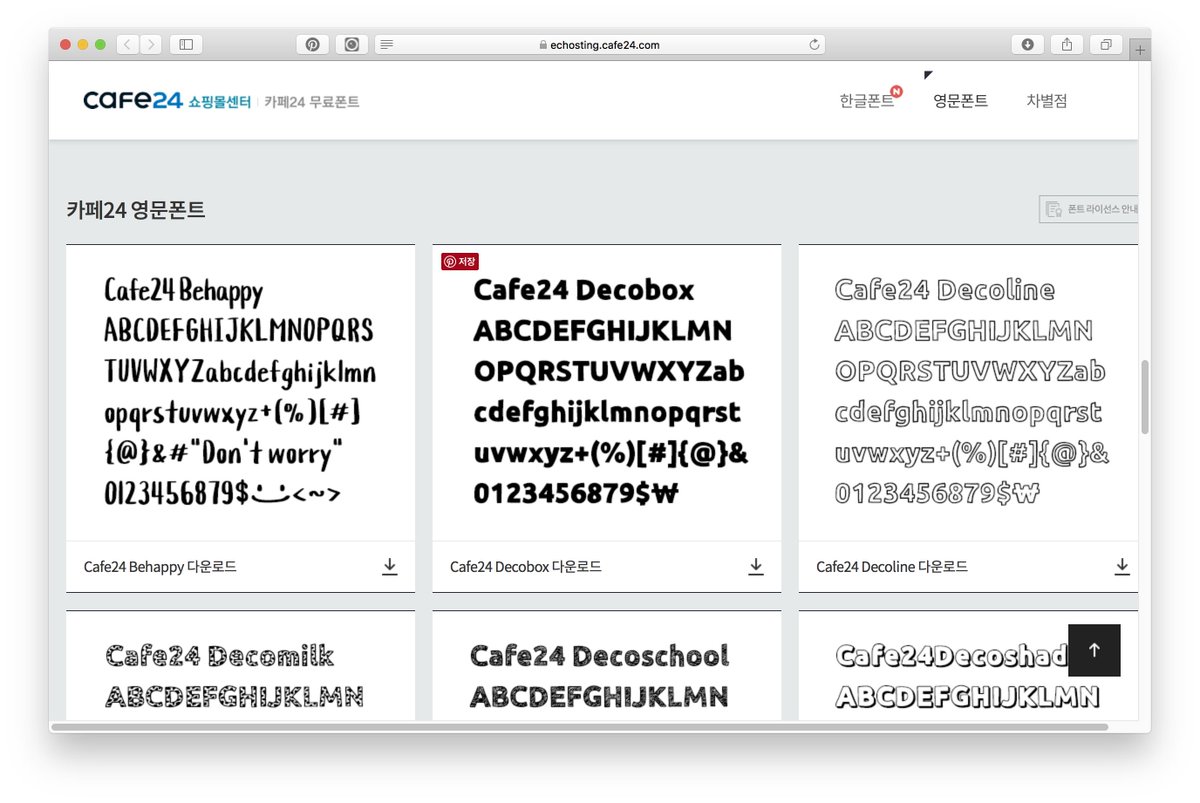Click Cafe24 Decoline 다운로드 text
1200x803 pixels.
[892, 567]
